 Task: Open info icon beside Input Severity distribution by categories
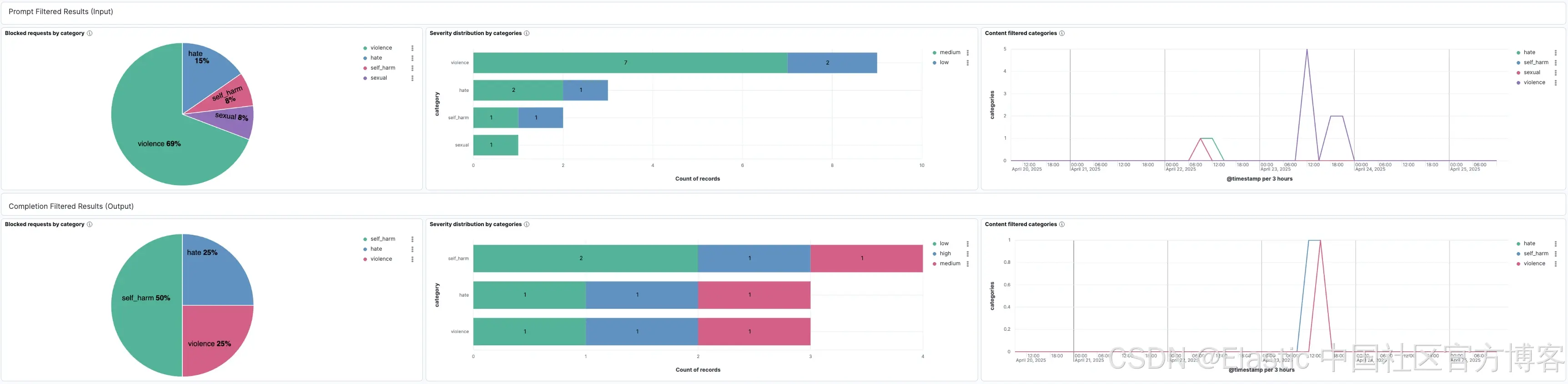tap(527, 34)
